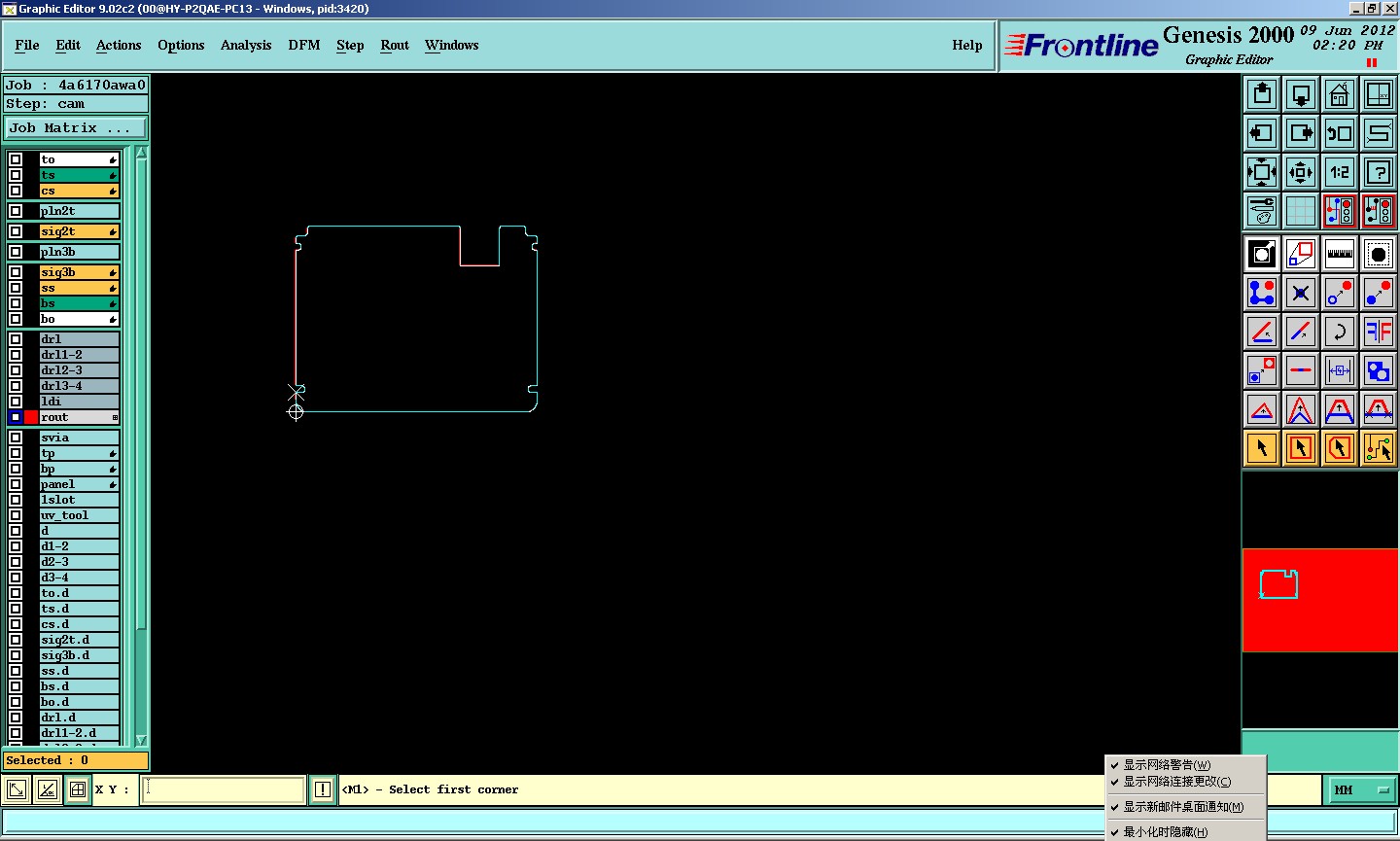Click the delete feature X icon
Screen dimensions: 1400x841
click(1301, 293)
